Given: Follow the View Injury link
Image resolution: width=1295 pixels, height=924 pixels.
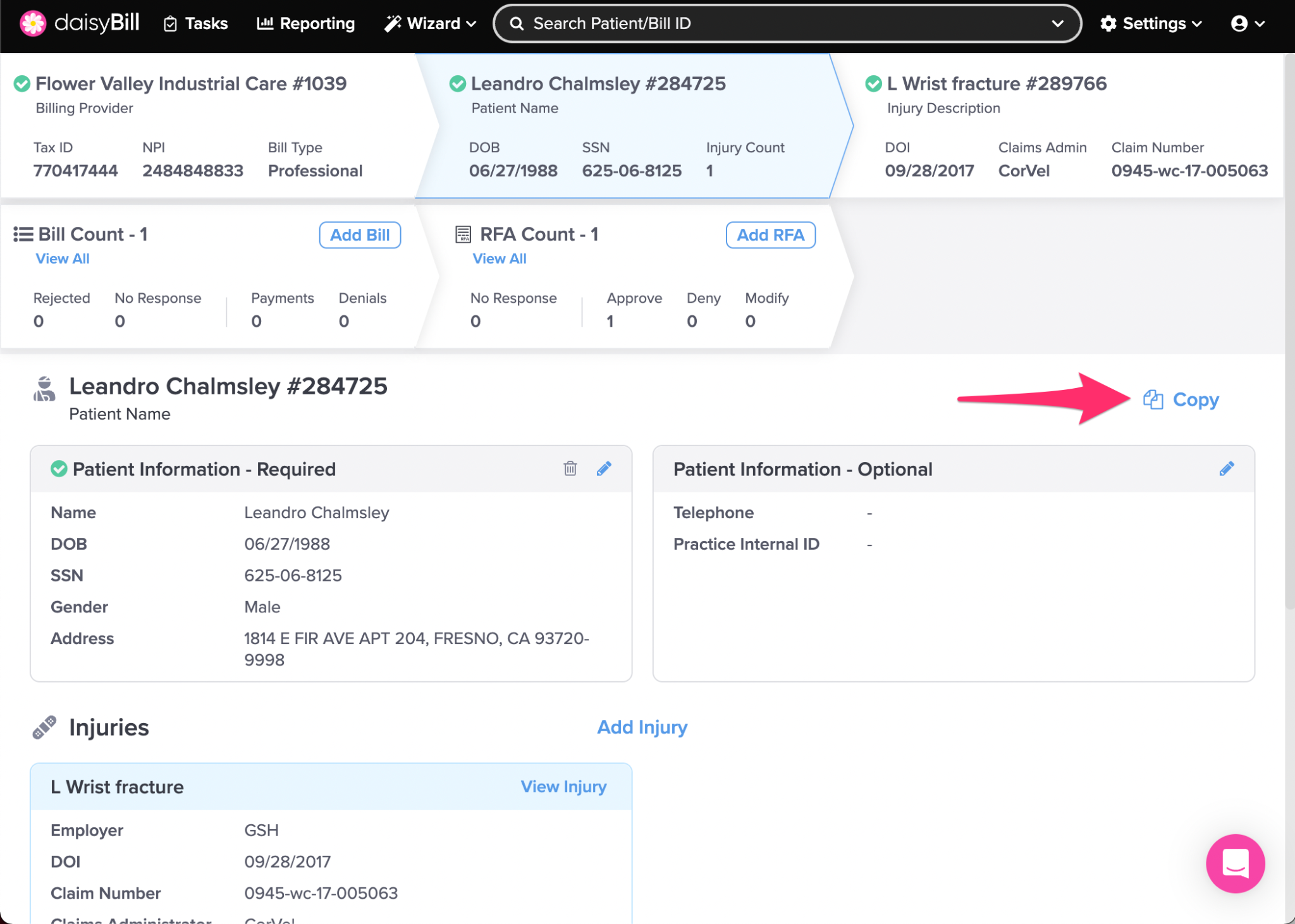Looking at the screenshot, I should (x=563, y=786).
